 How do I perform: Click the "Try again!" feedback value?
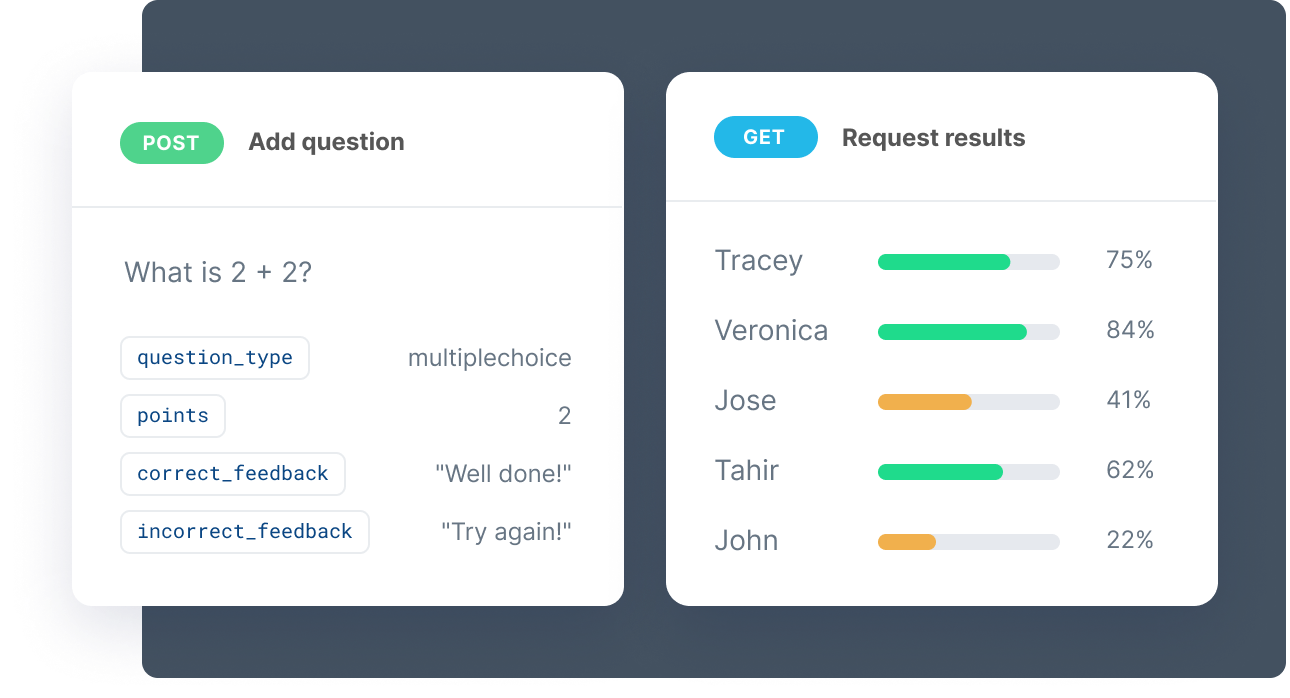[x=506, y=532]
